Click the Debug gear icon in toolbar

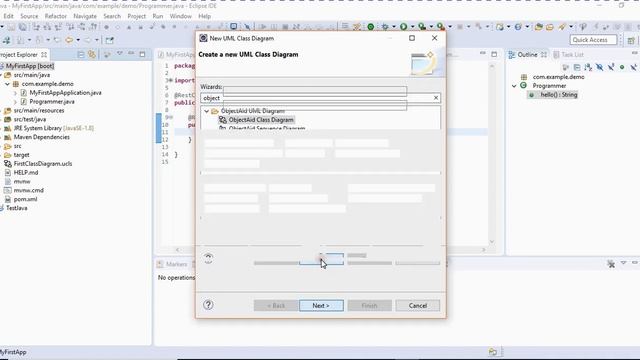pos(385,27)
